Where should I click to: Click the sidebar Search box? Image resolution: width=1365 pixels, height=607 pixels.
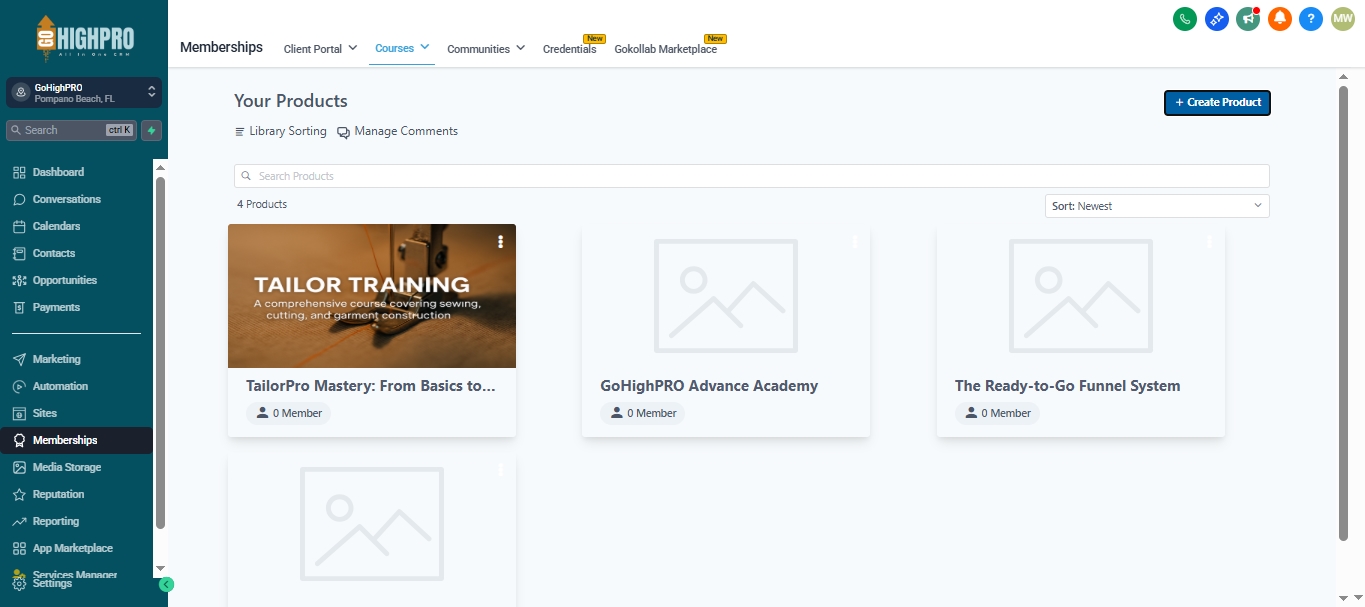click(x=72, y=130)
